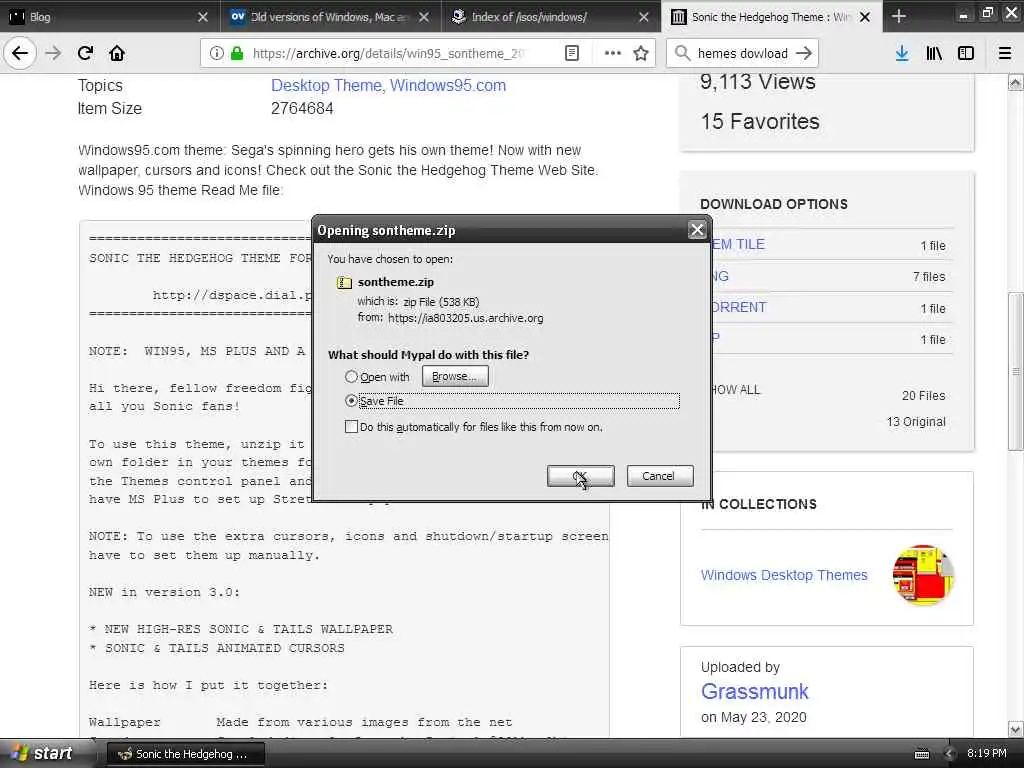Open the downloads panel arrow
Screen dimensions: 1024x768
pyautogui.click(x=901, y=53)
